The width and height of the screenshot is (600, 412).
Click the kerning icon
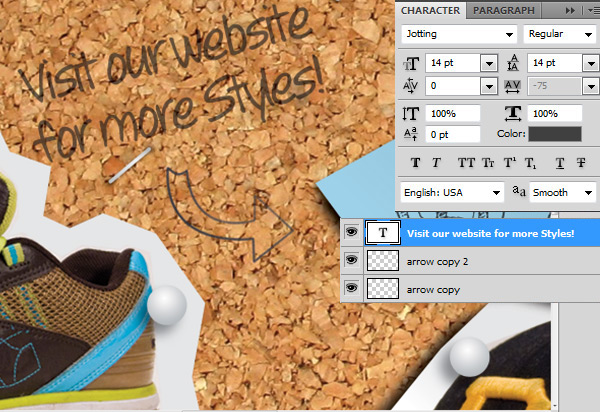click(x=410, y=86)
